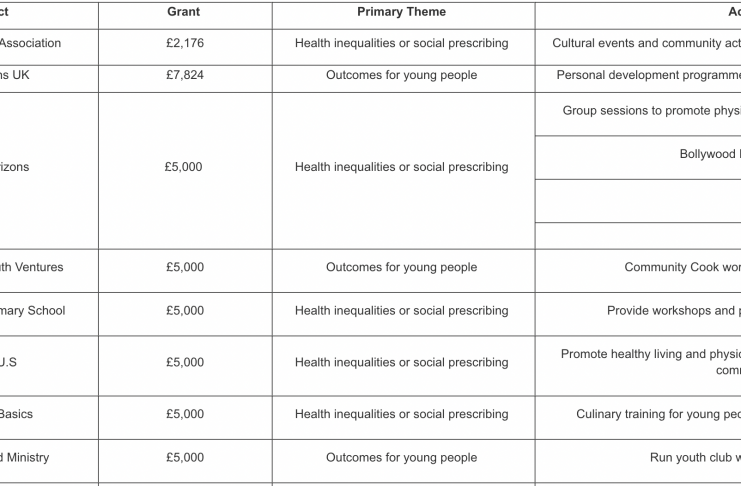Click the Ventures project cell

[x=32, y=267]
